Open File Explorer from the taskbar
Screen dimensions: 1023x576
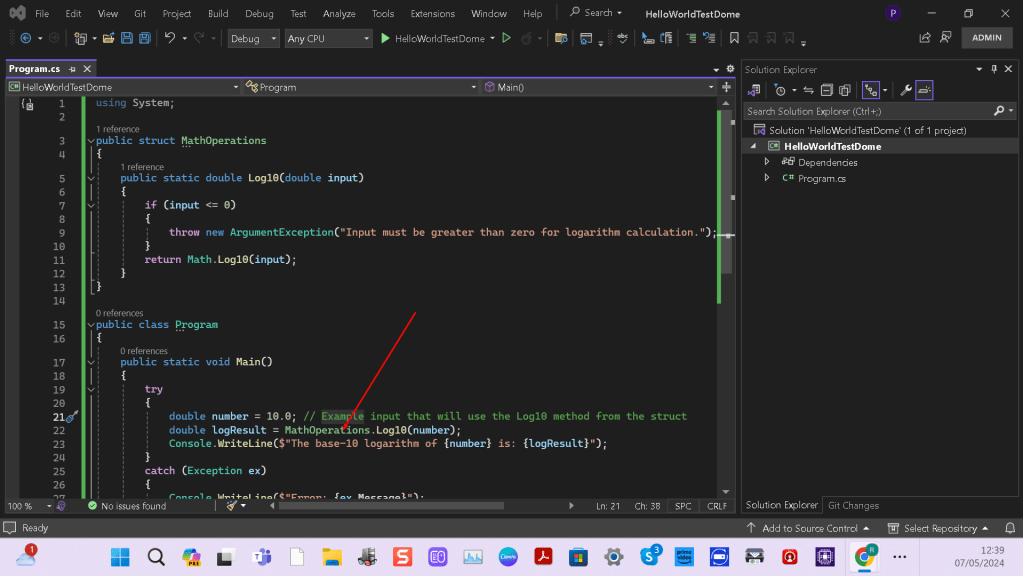(x=332, y=557)
